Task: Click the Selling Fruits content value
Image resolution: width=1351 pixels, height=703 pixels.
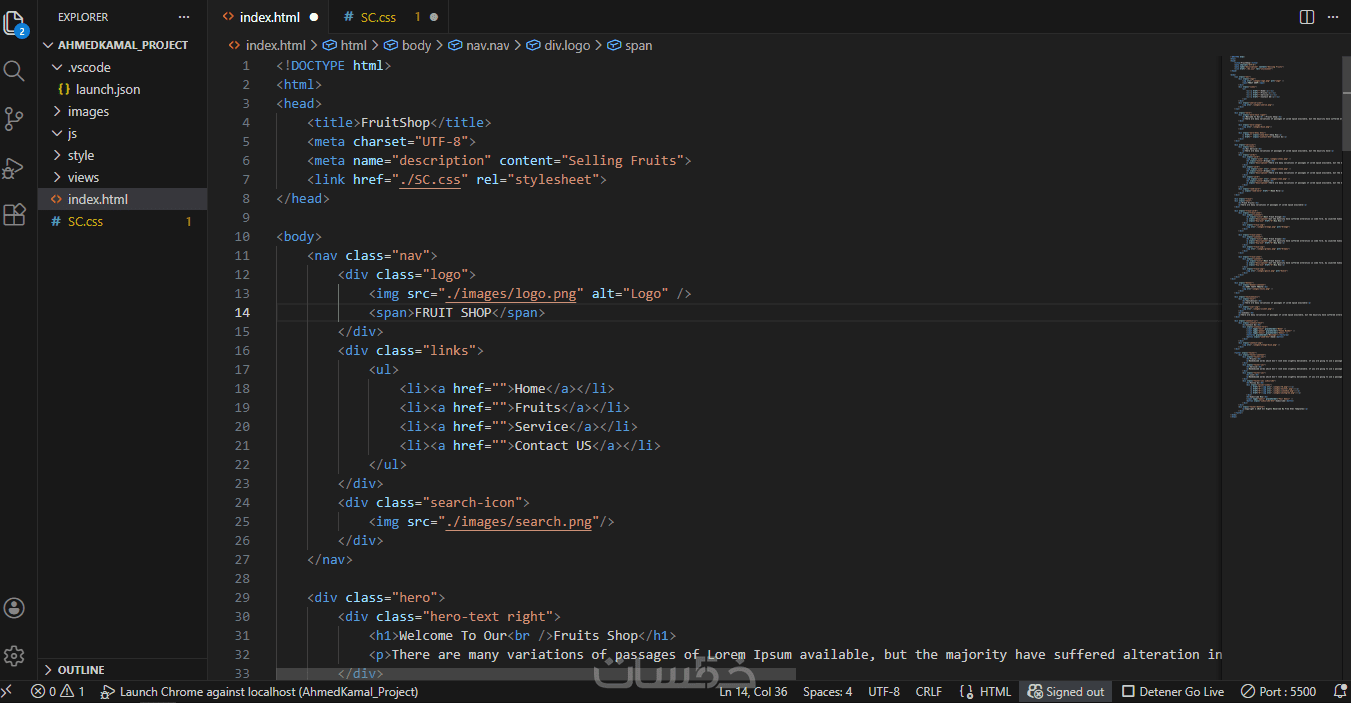Action: point(621,161)
